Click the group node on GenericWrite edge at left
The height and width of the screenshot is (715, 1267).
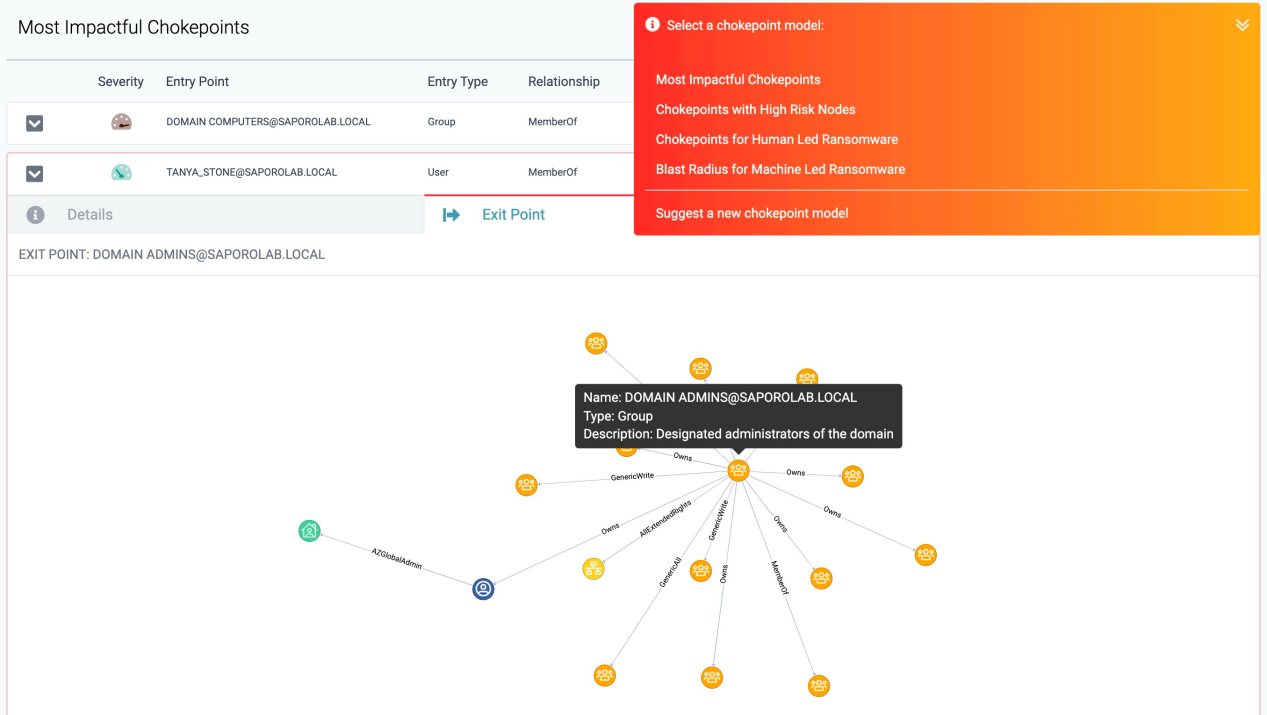[x=527, y=485]
